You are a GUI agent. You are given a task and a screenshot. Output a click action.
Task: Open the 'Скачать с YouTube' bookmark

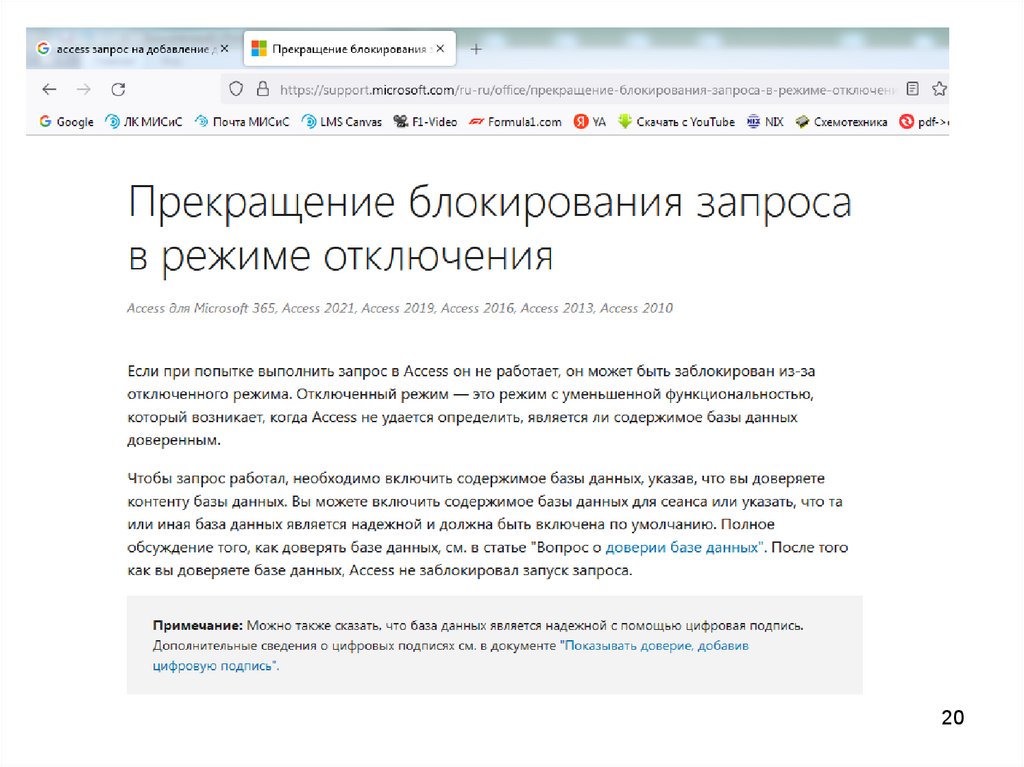tap(676, 122)
